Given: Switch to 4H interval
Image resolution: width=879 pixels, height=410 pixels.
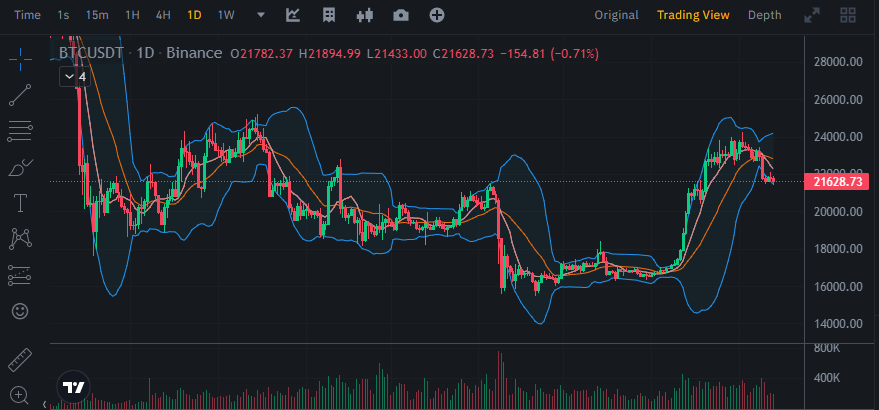Looking at the screenshot, I should [163, 15].
